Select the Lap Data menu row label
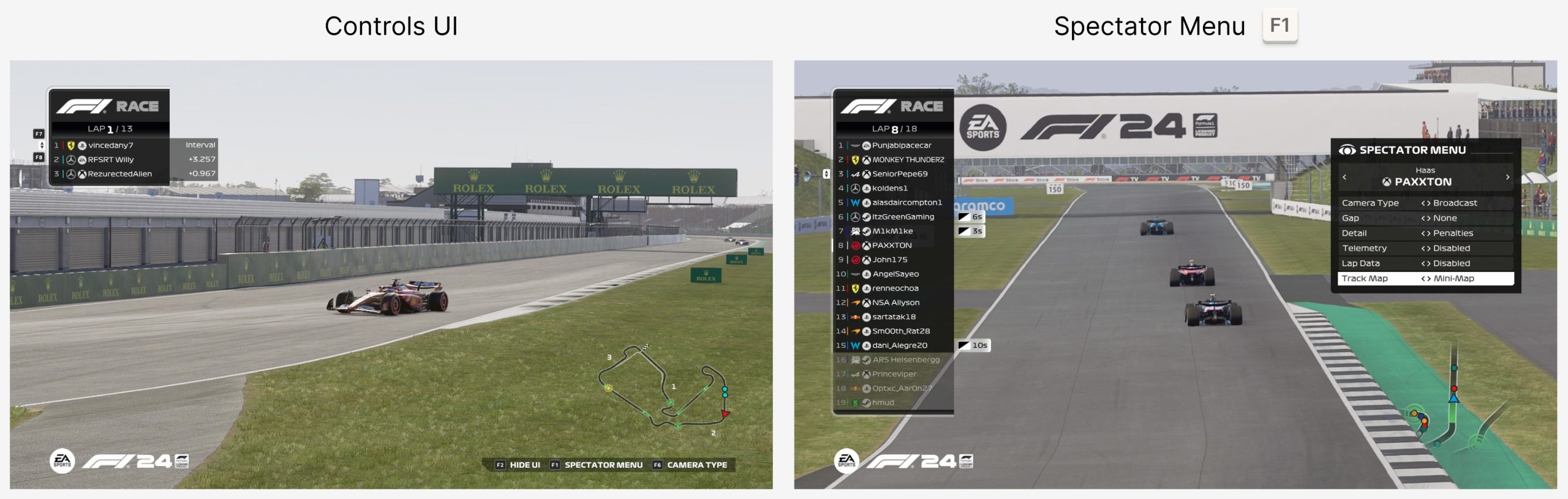This screenshot has width=1568, height=499. pyautogui.click(x=1361, y=263)
